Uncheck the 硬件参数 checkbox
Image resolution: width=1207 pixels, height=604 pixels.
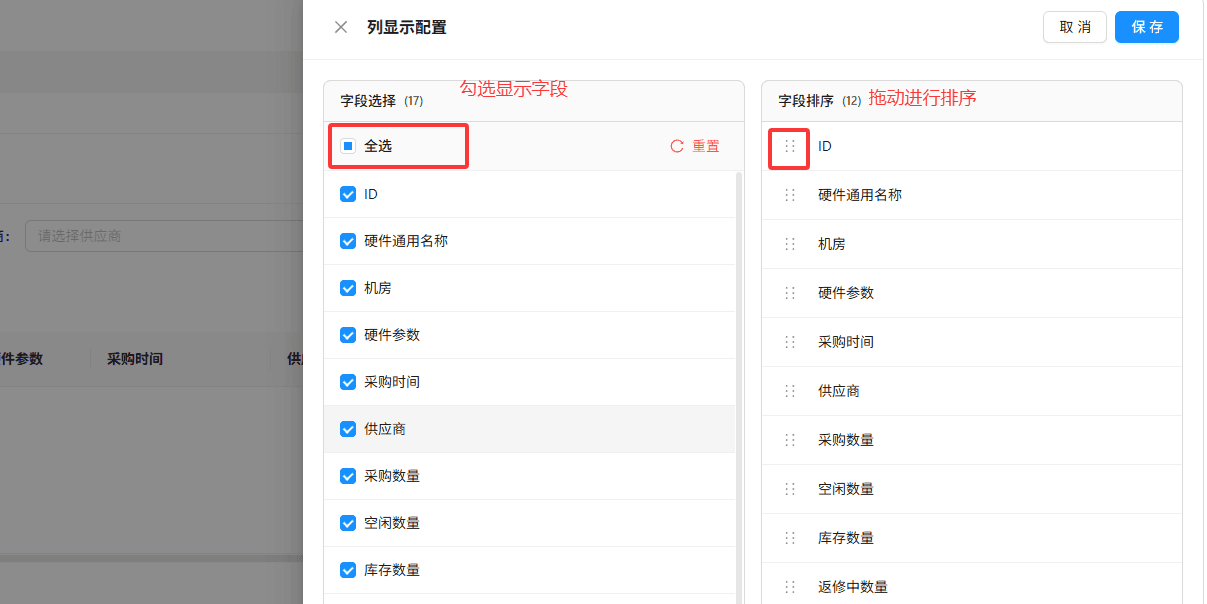(348, 335)
